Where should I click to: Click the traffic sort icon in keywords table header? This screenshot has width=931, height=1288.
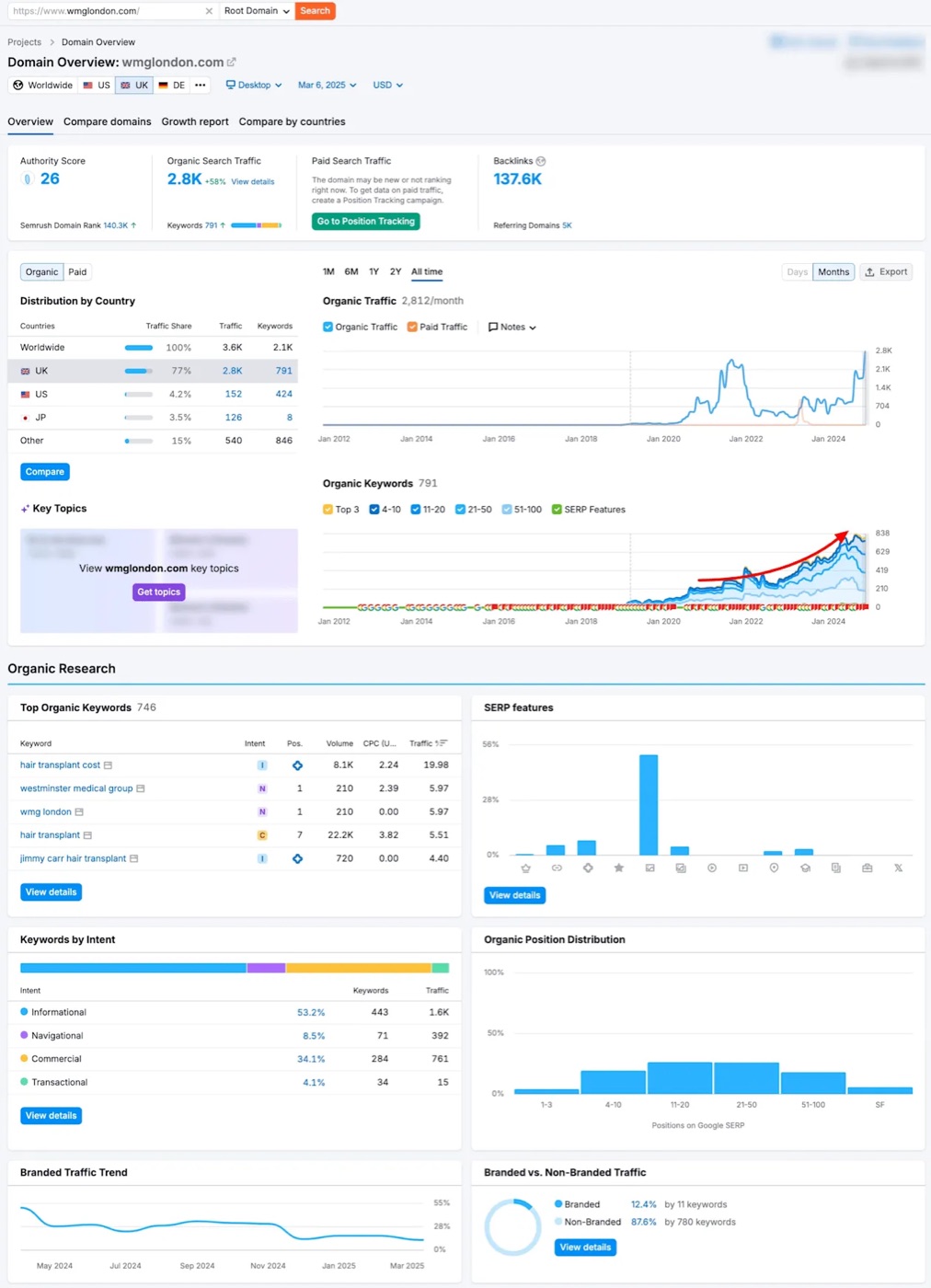[442, 743]
